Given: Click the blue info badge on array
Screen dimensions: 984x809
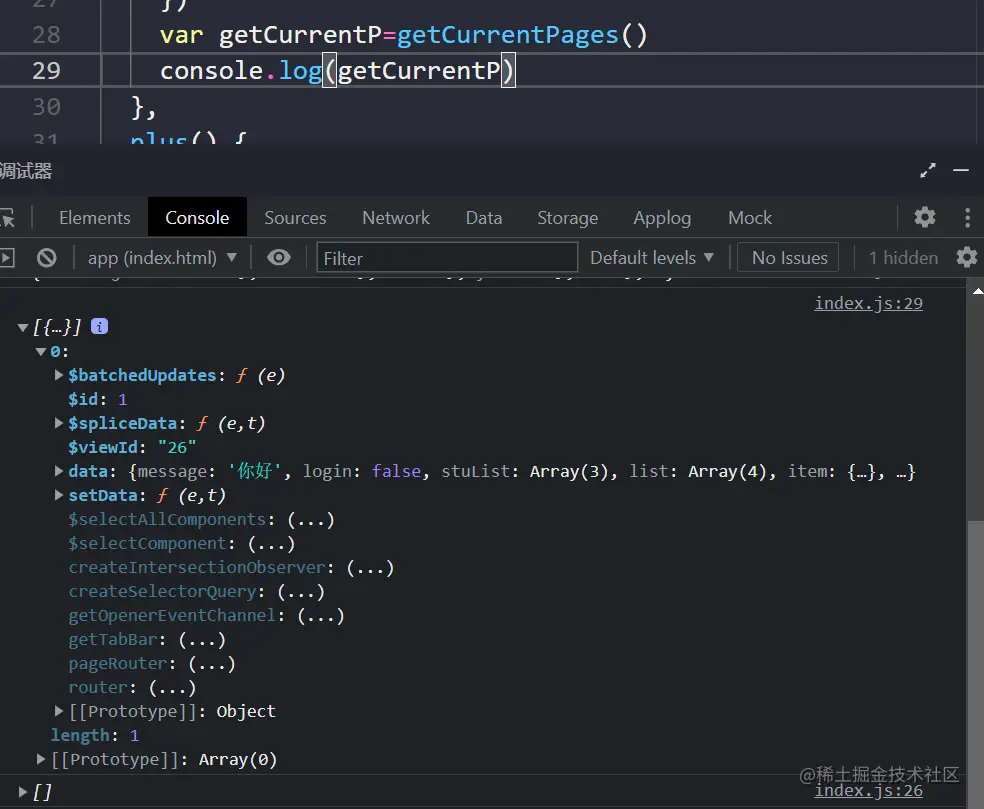Looking at the screenshot, I should [99, 326].
